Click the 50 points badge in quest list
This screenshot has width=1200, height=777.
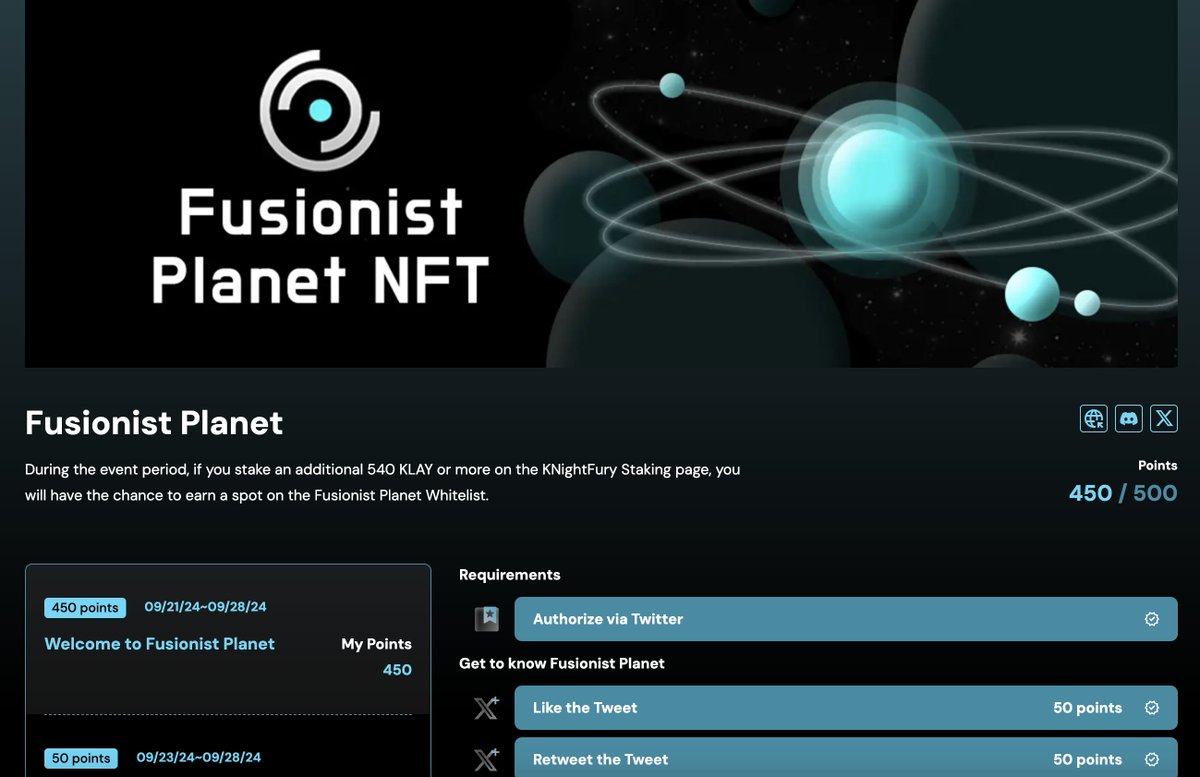click(81, 758)
